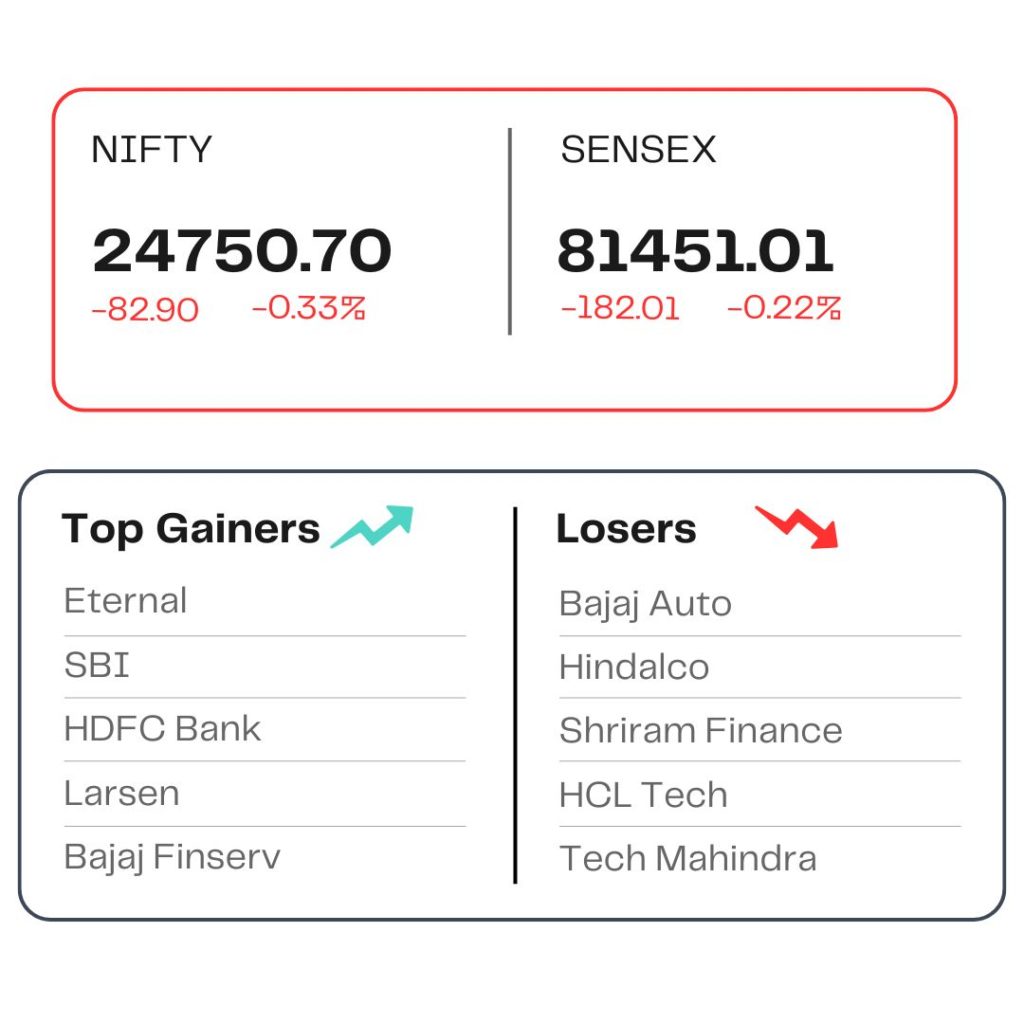1024x1024 pixels.
Task: Open Bajaj Auto in losers list
Action: pos(645,603)
